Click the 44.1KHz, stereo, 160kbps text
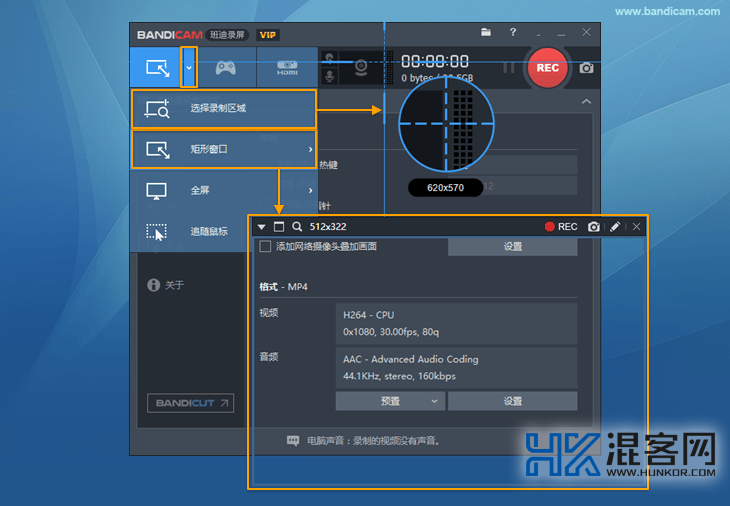This screenshot has height=506, width=730. pyautogui.click(x=399, y=376)
